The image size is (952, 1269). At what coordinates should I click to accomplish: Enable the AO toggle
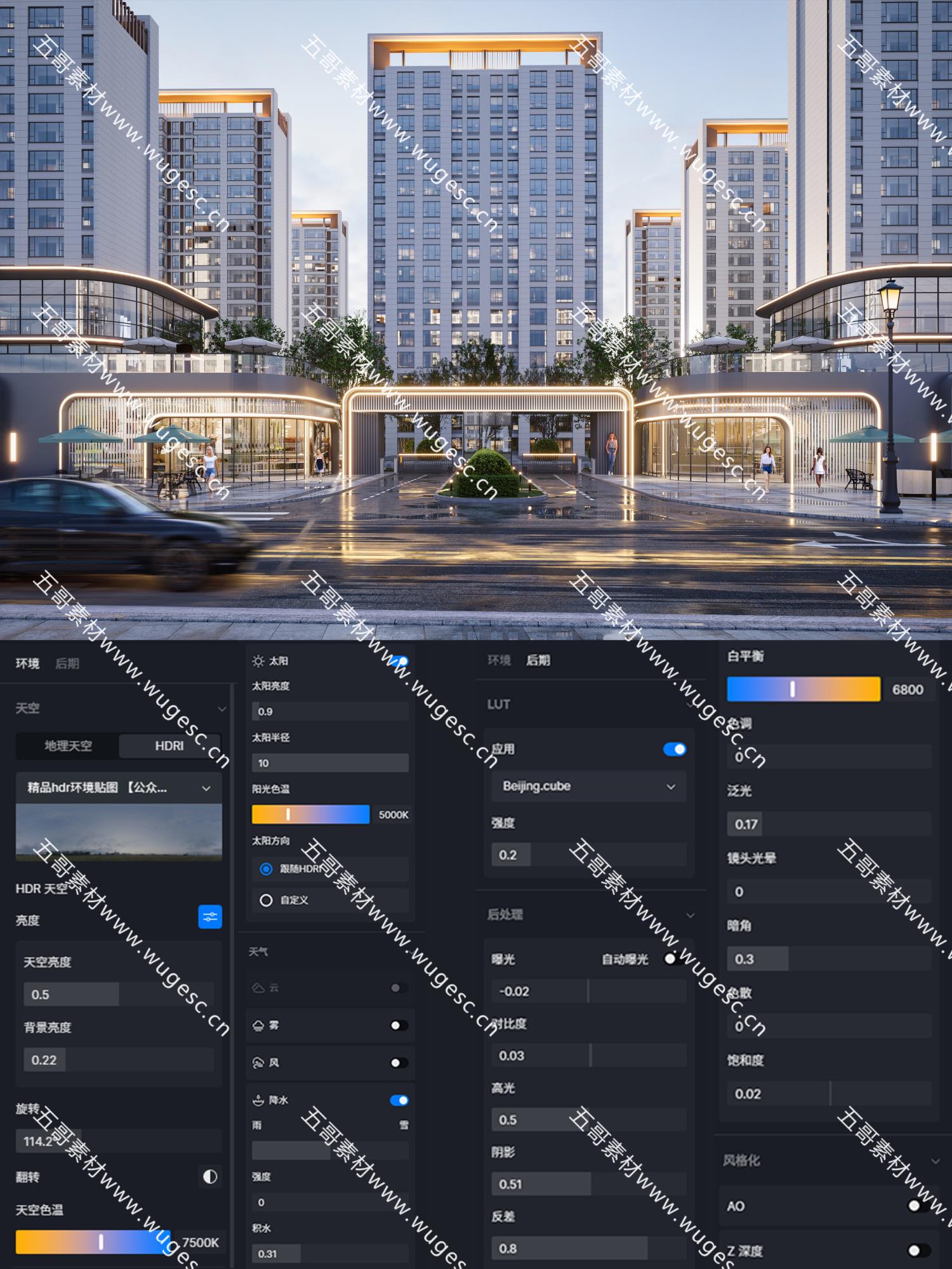[x=919, y=1205]
